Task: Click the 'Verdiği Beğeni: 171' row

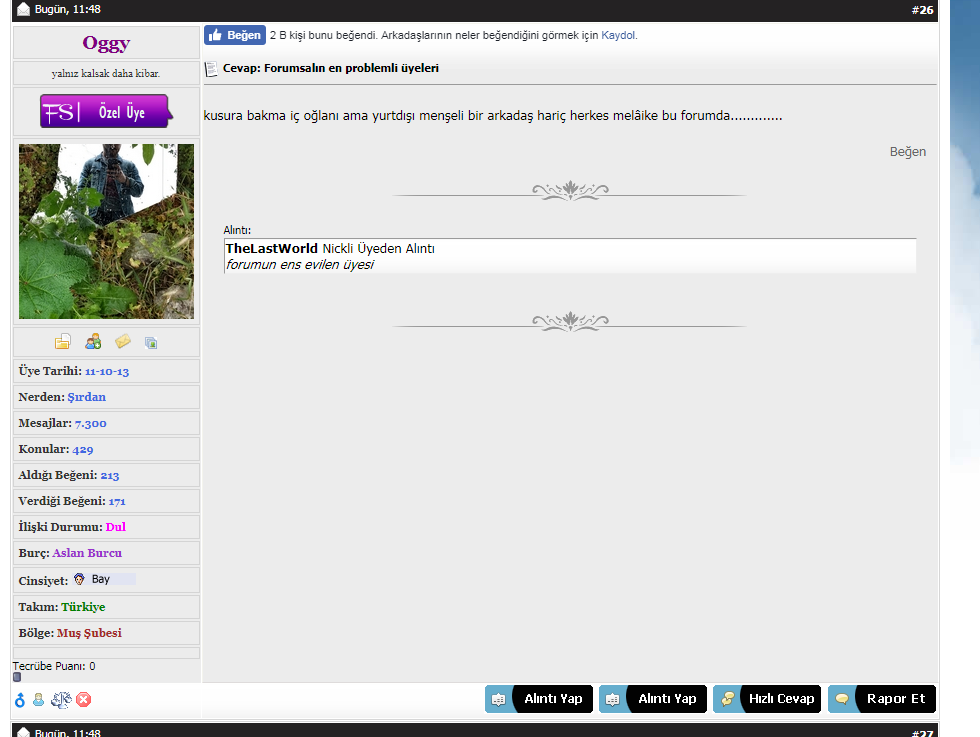Action: (106, 501)
